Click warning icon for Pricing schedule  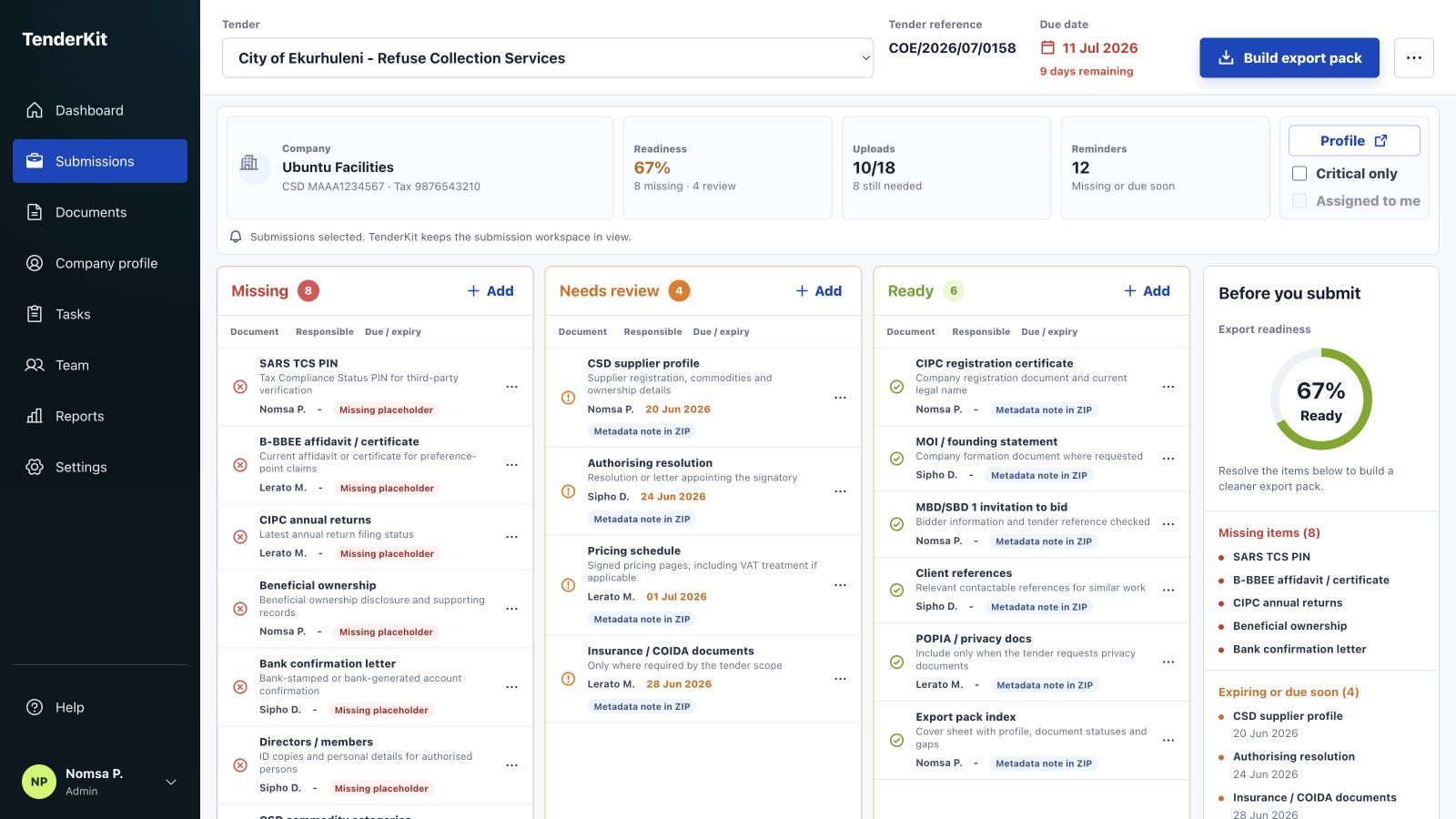click(x=568, y=585)
